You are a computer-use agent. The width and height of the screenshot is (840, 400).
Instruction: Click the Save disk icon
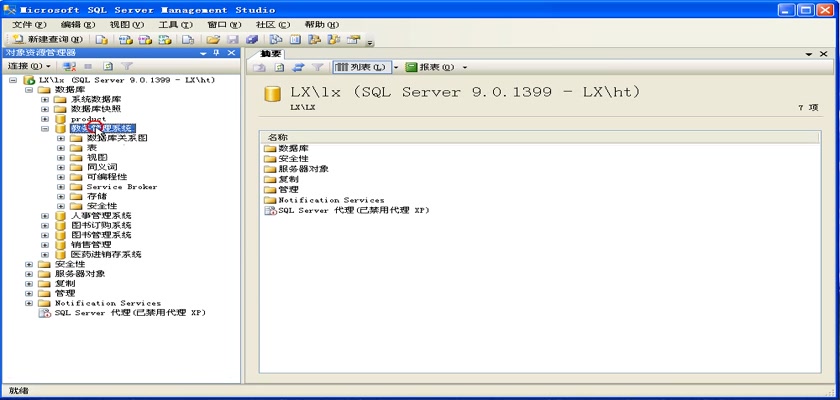click(232, 40)
